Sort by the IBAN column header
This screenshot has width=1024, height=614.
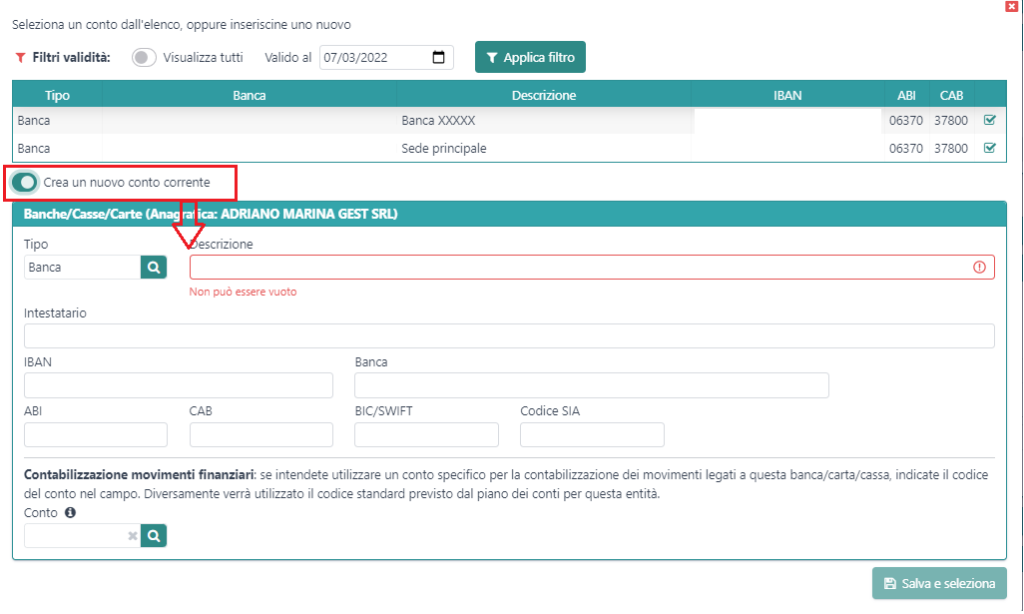(787, 96)
